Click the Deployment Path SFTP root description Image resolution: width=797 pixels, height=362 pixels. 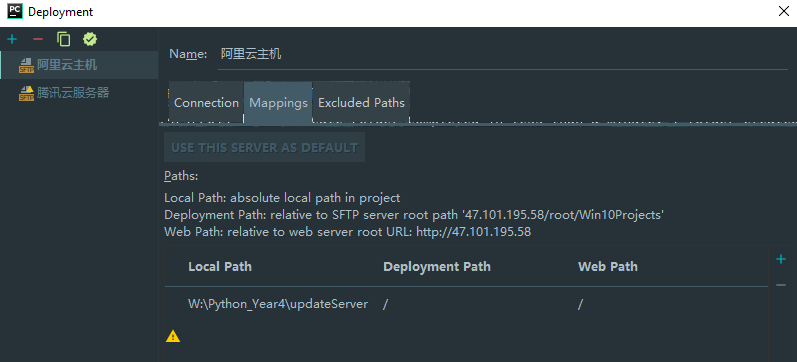pos(414,215)
